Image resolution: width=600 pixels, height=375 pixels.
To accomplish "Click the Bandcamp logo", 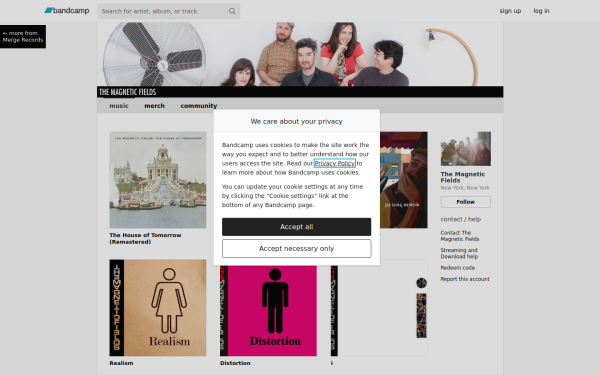I will tap(67, 11).
